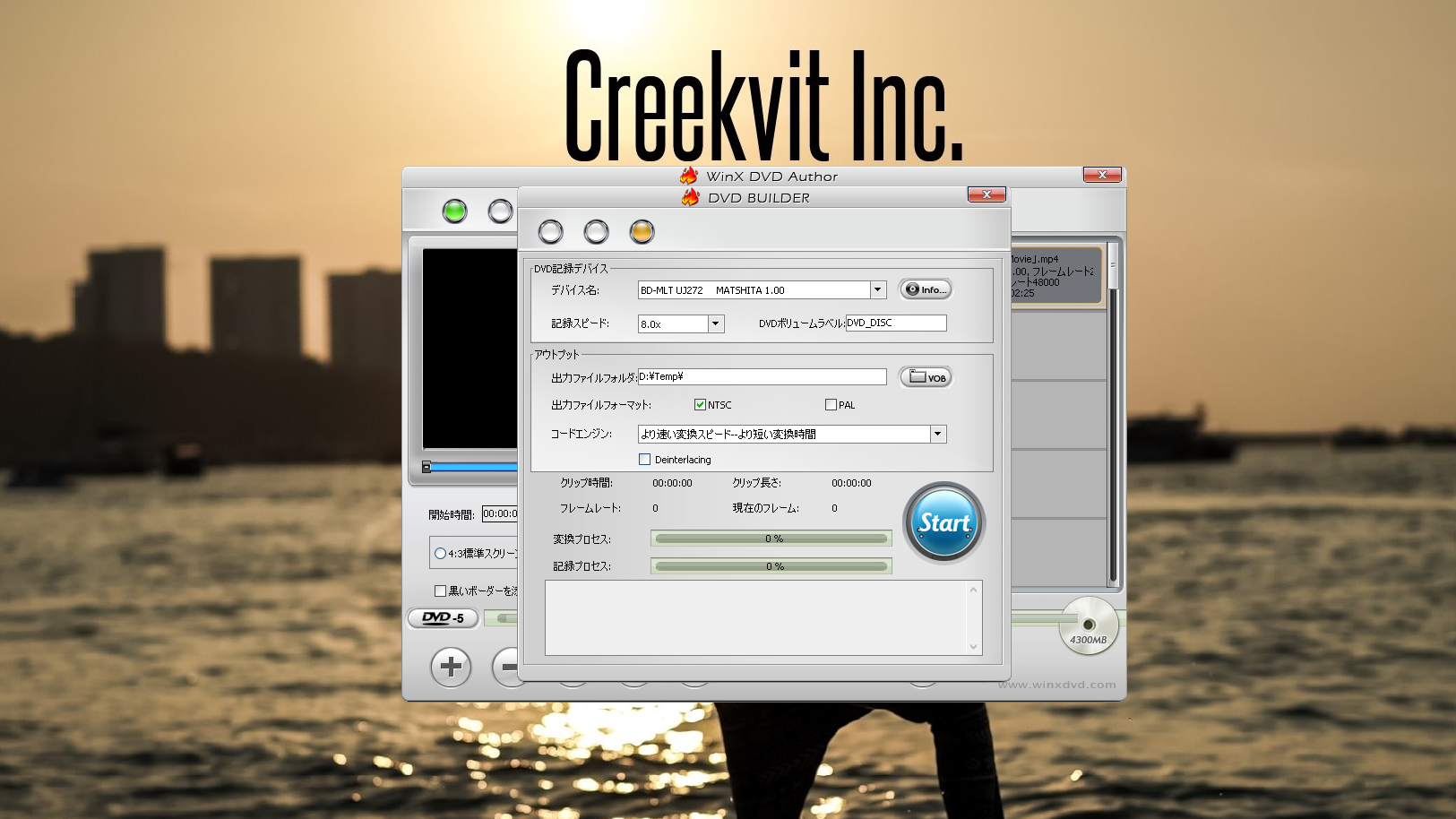The width and height of the screenshot is (1456, 819).
Task: Open device Info button
Action: (x=925, y=289)
